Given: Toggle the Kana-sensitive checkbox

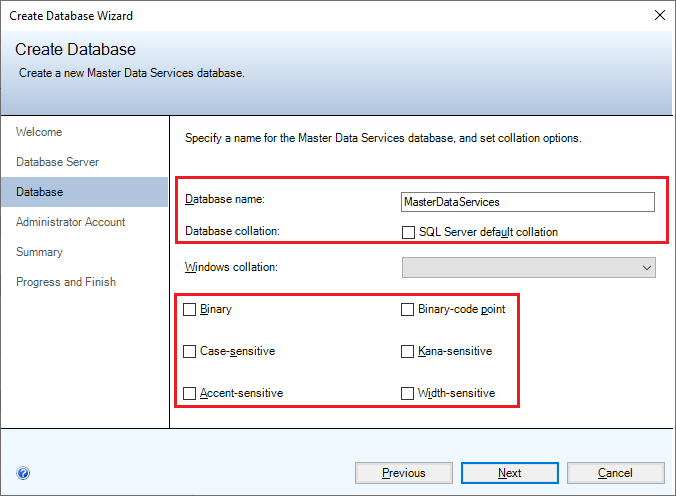Looking at the screenshot, I should (x=408, y=352).
